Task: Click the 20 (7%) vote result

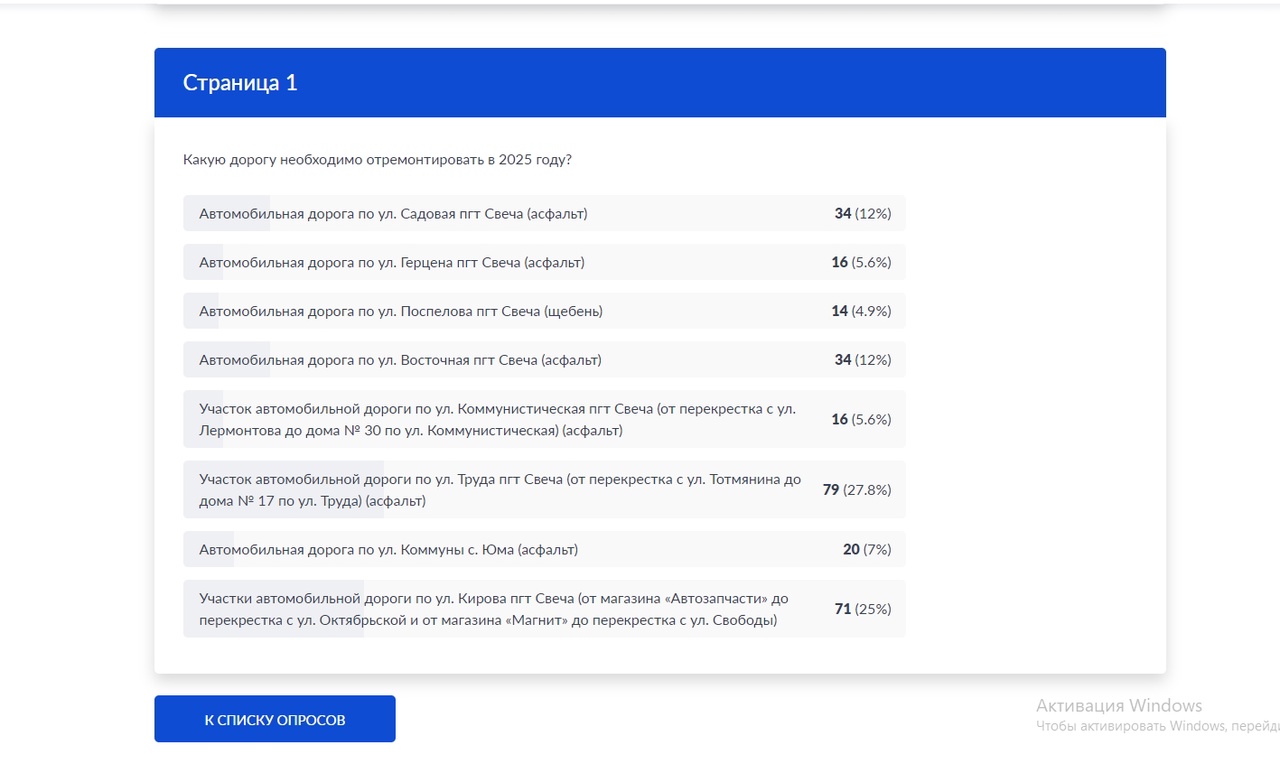Action: (867, 549)
